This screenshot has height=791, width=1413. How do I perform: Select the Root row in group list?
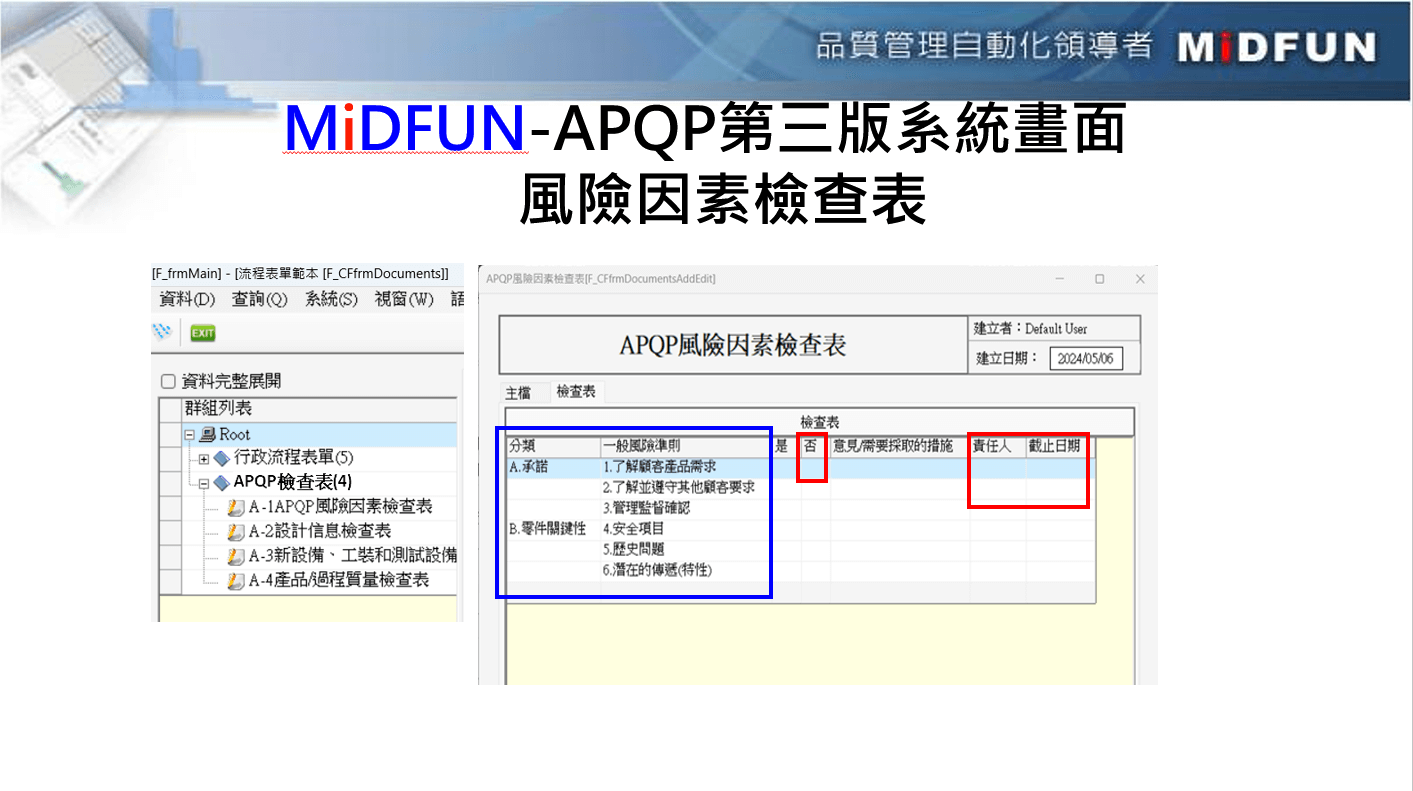coord(320,434)
